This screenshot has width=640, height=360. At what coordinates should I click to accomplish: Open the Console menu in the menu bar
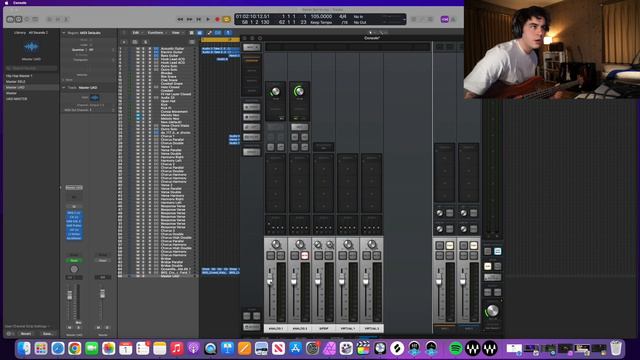(20, 2)
